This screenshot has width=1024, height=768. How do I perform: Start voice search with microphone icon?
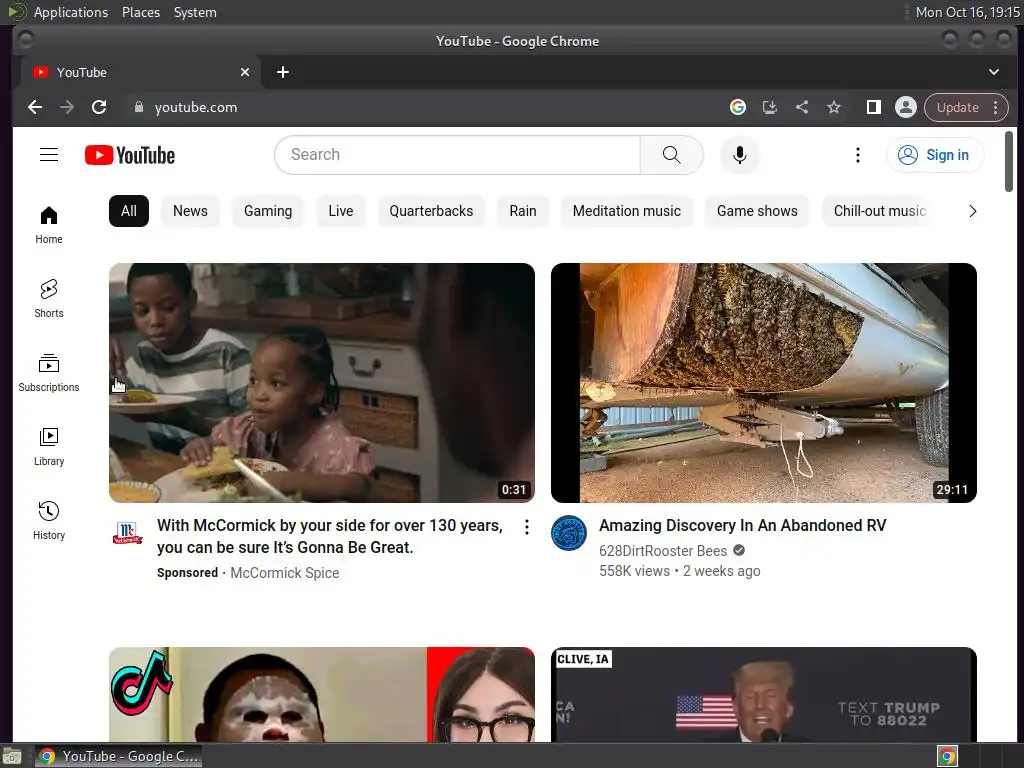point(739,155)
